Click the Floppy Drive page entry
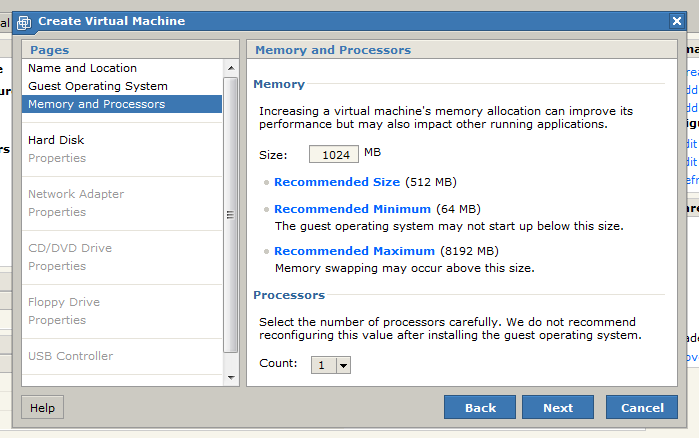The image size is (699, 438). 64,302
